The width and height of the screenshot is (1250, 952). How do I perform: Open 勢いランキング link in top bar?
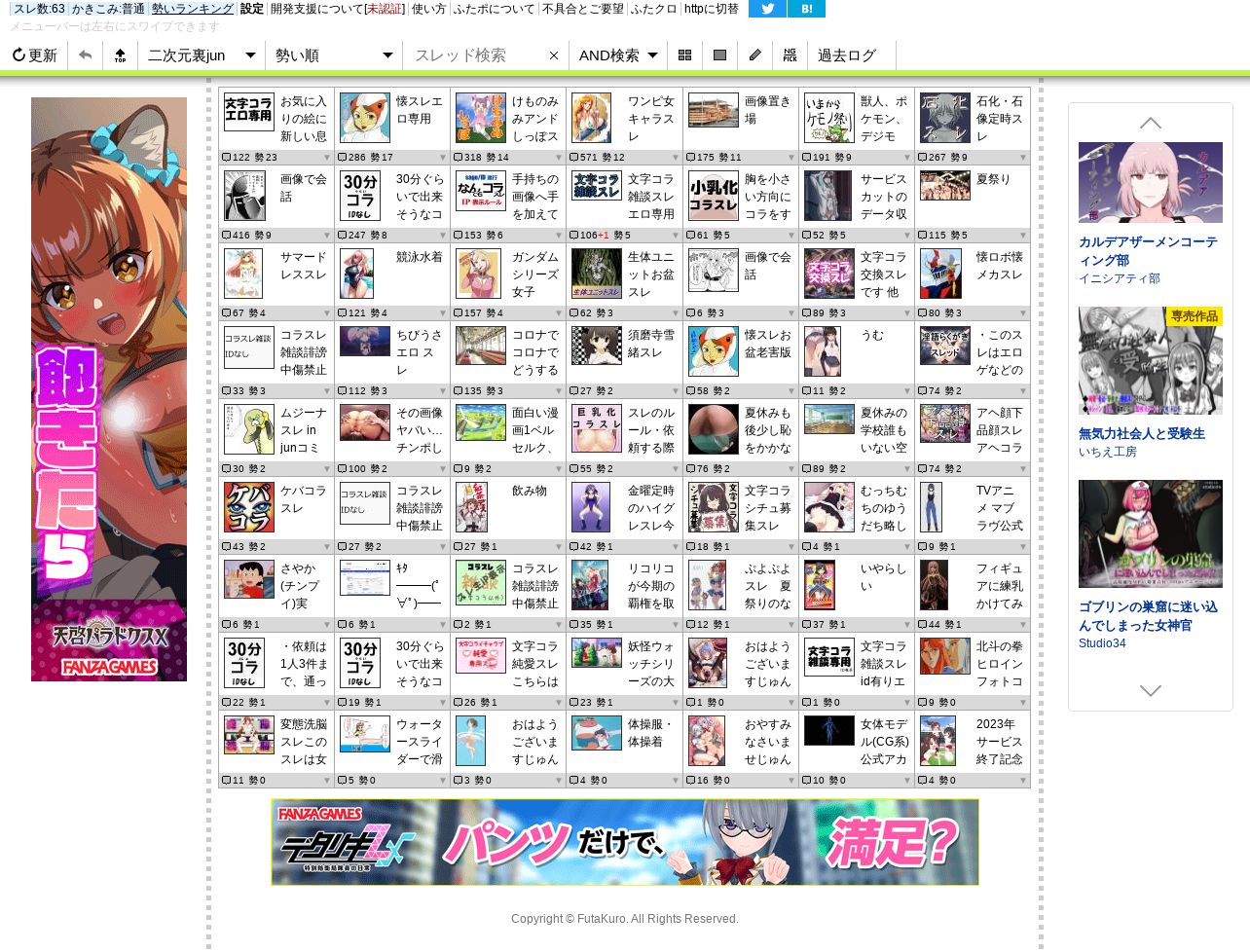click(x=193, y=9)
